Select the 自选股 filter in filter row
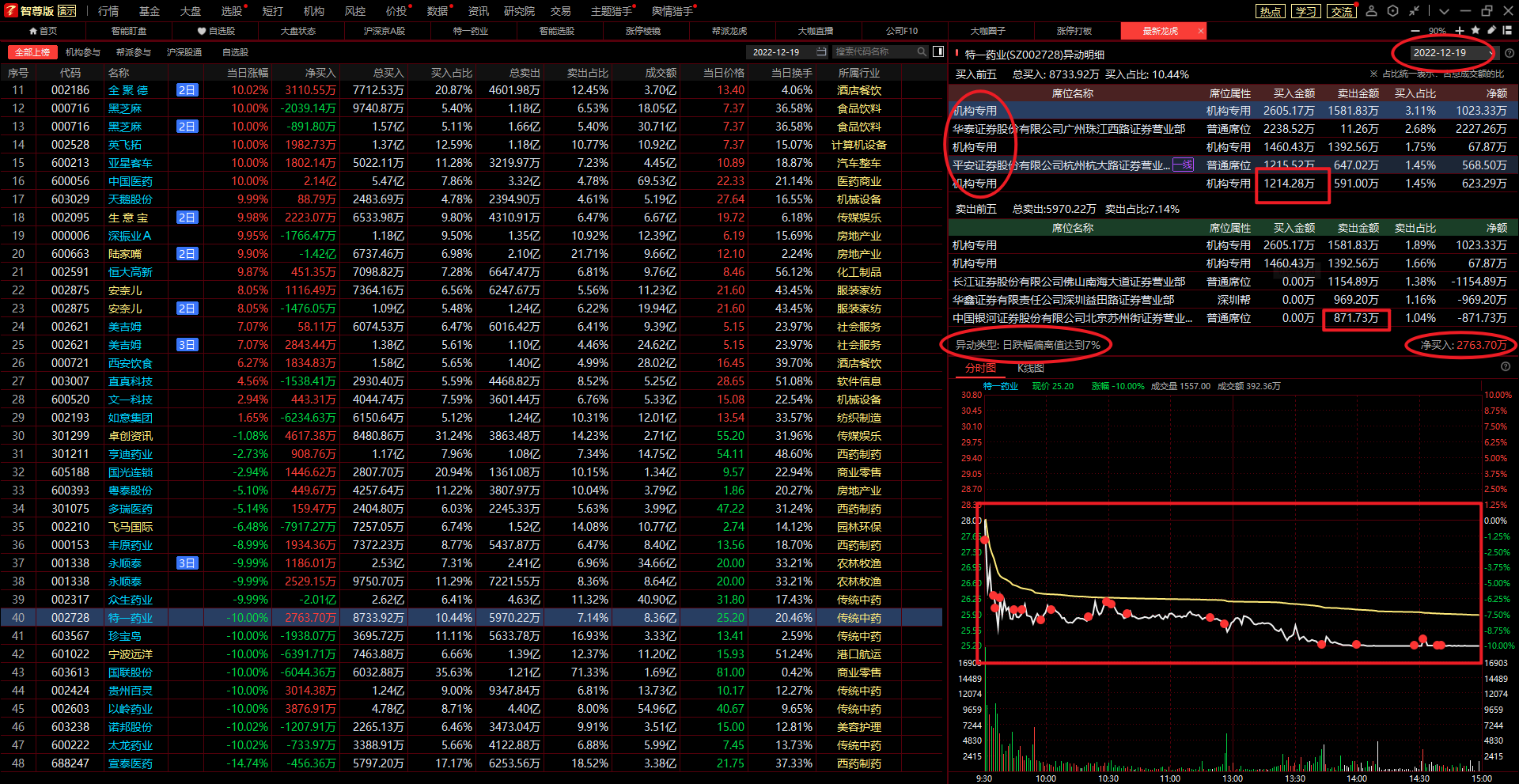 235,52
